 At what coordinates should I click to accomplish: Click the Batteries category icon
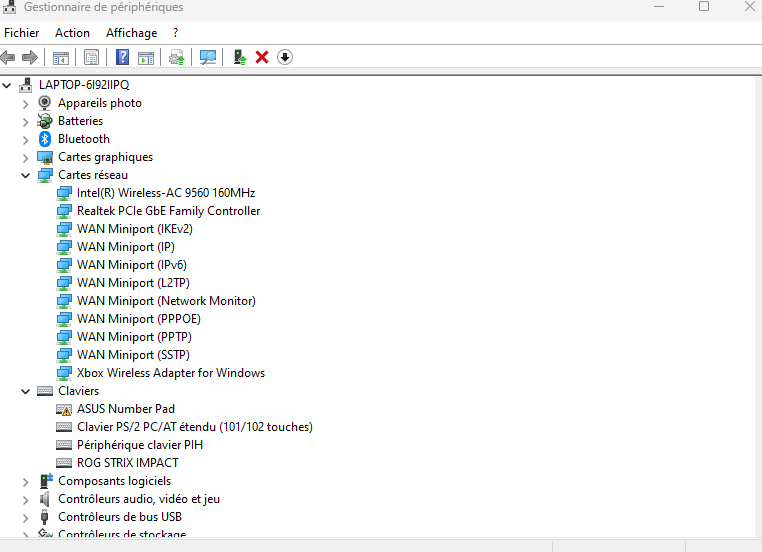(x=45, y=121)
